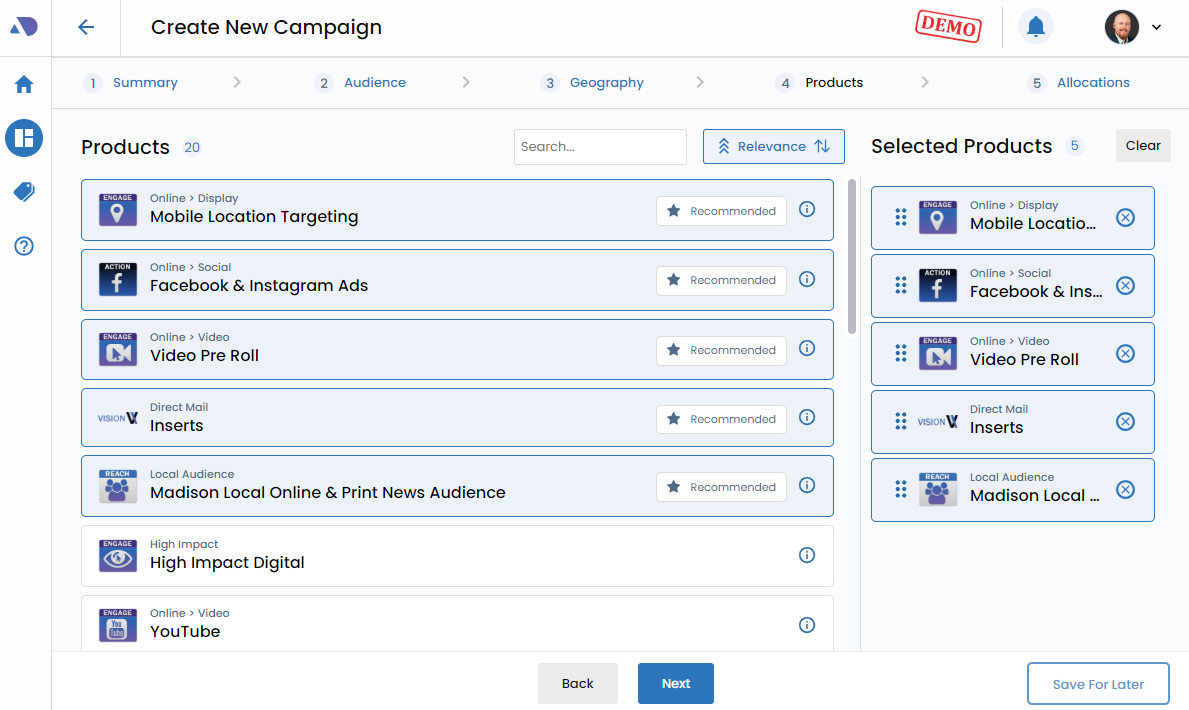
Task: Toggle the Mobile Location Targeting product row
Action: coord(400,210)
